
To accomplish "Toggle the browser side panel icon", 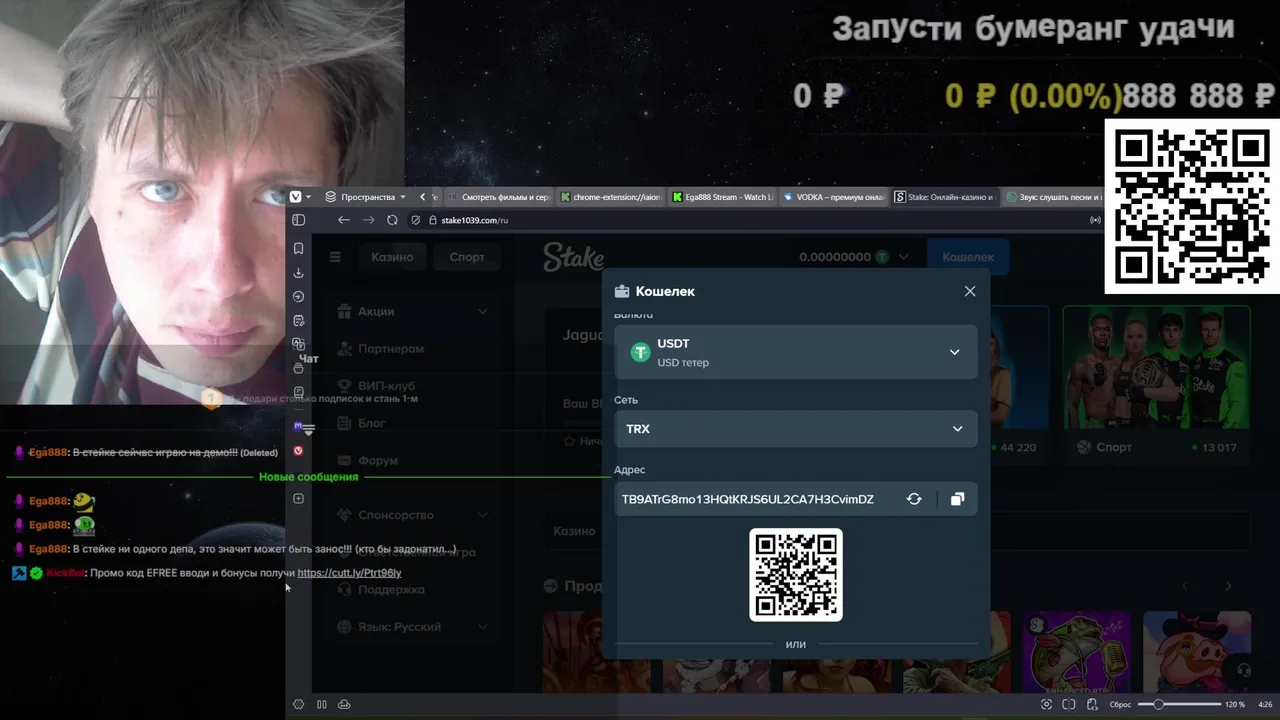I will (x=298, y=220).
